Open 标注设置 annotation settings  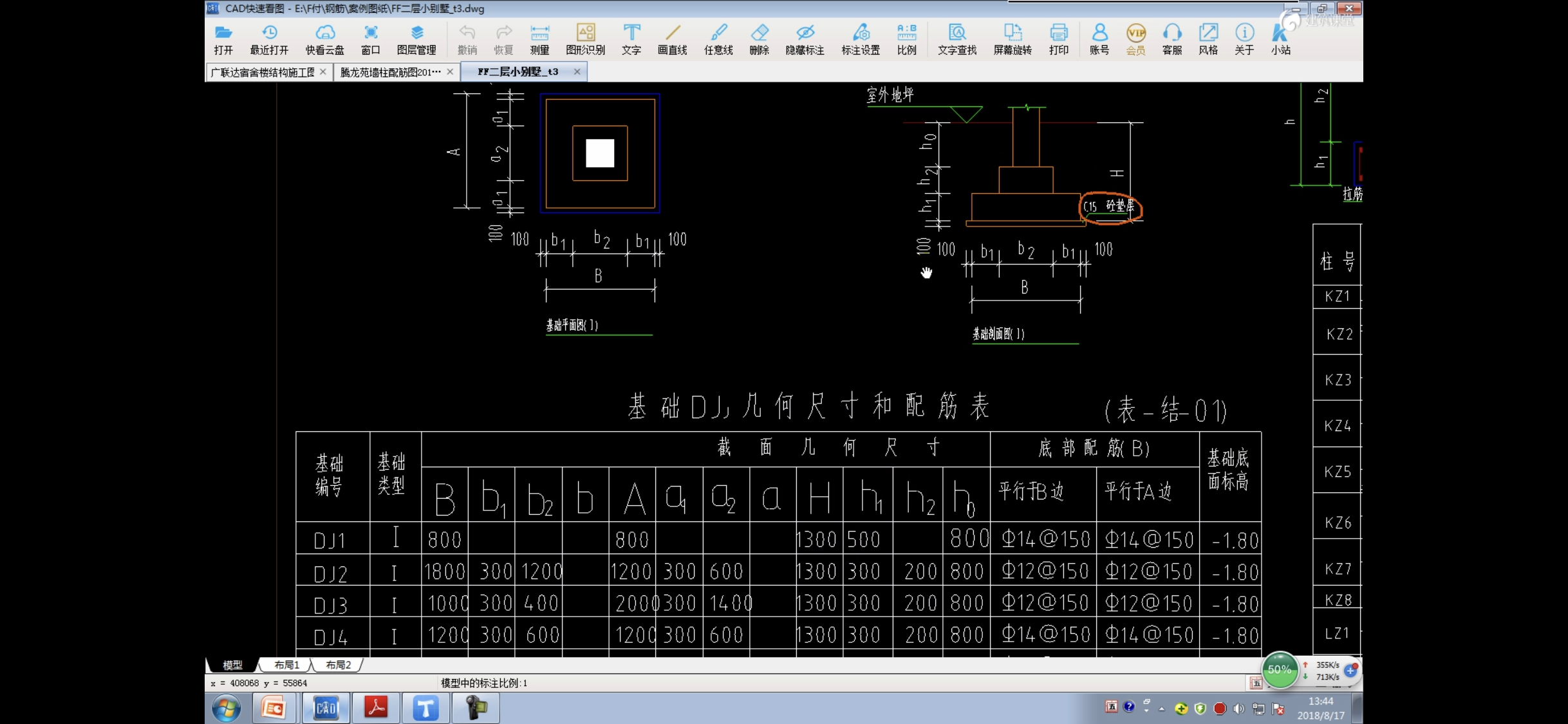point(861,39)
